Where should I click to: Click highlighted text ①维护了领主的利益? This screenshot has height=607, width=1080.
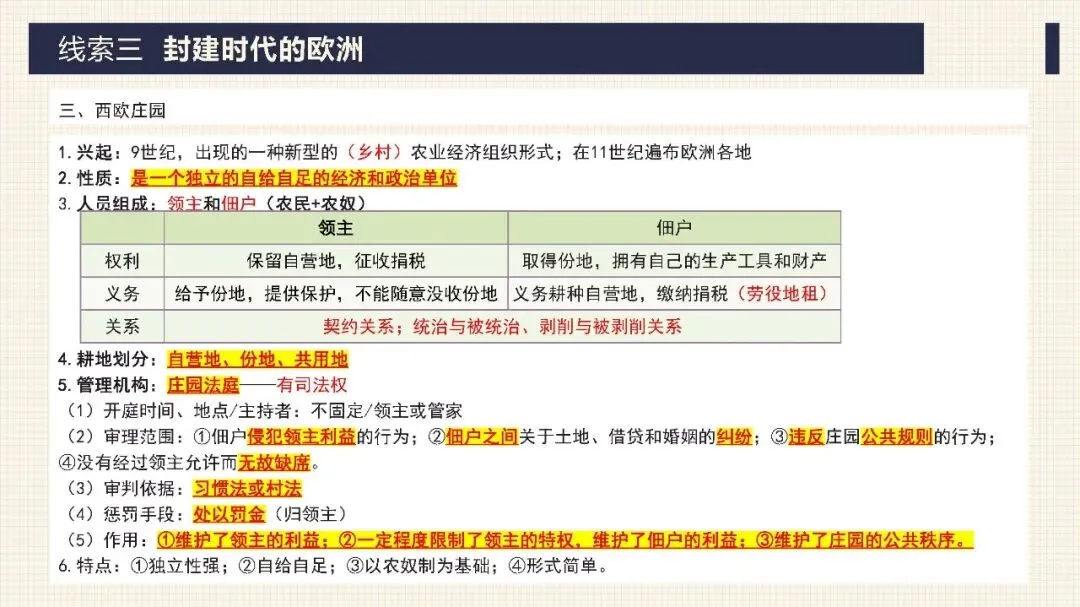point(241,540)
